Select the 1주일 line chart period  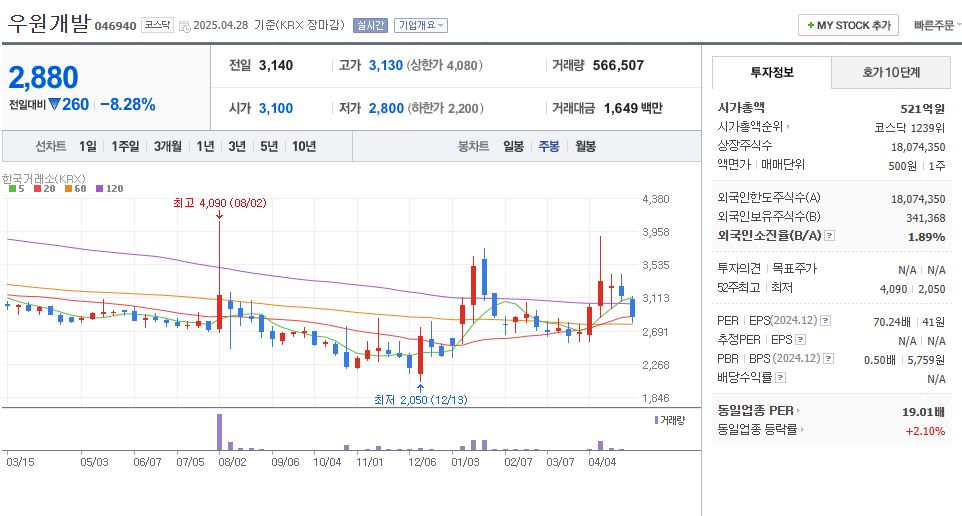pos(125,146)
